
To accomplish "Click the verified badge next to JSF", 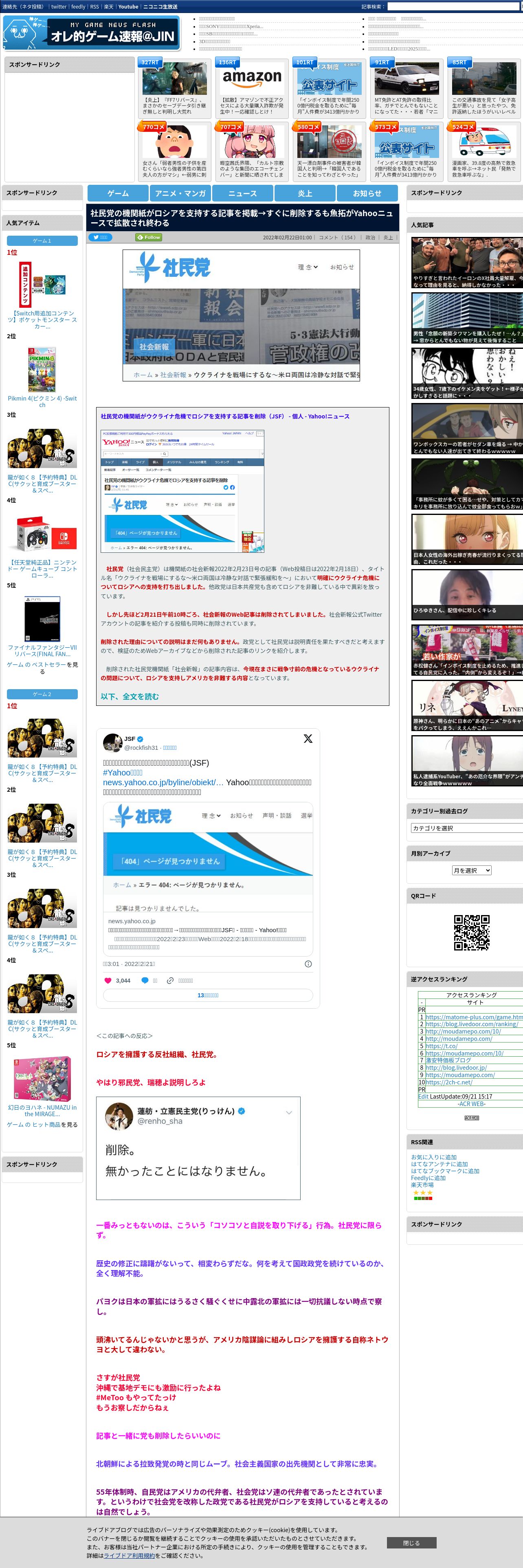I will (140, 739).
